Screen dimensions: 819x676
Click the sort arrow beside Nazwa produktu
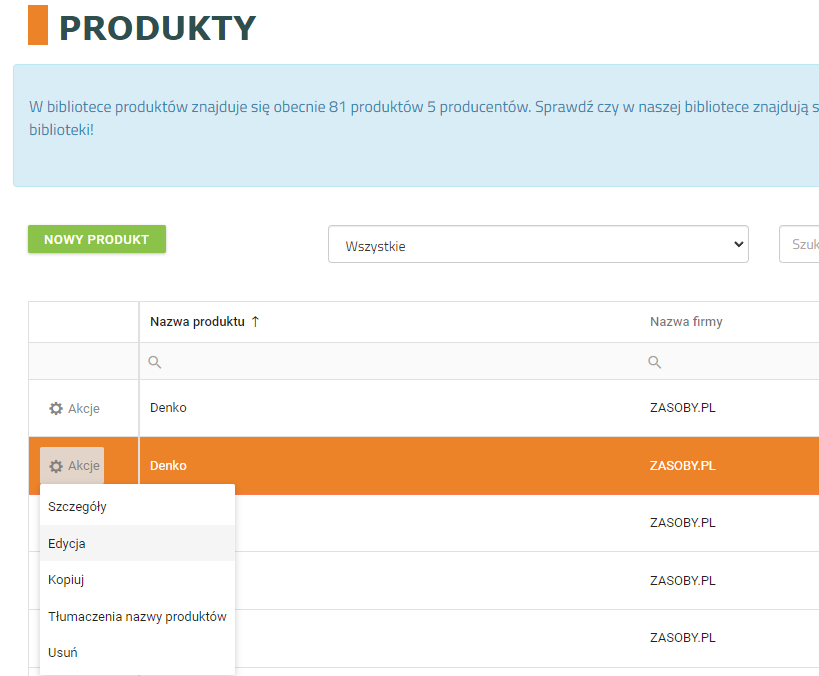click(255, 322)
